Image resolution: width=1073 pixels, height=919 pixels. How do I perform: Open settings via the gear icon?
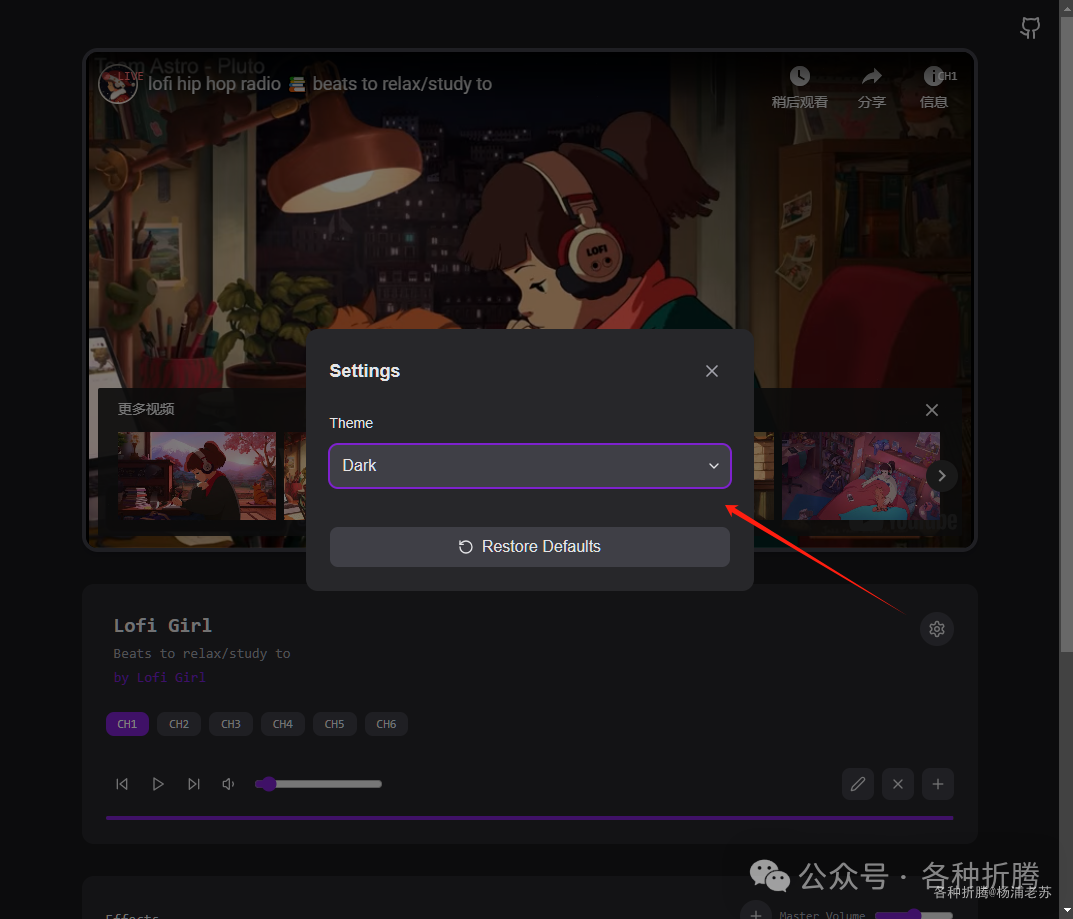click(937, 629)
